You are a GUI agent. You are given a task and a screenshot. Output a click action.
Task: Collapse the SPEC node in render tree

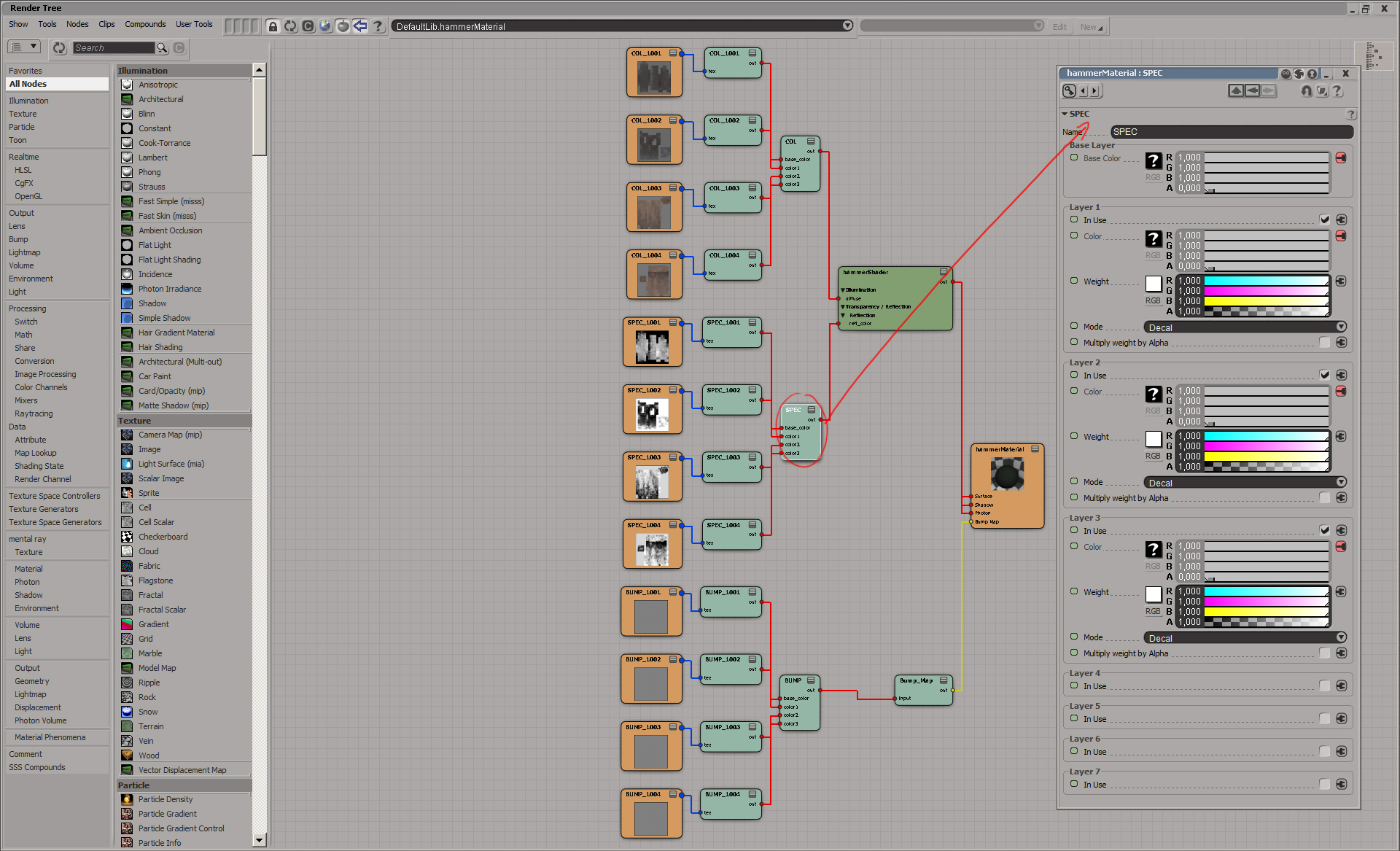coord(812,410)
